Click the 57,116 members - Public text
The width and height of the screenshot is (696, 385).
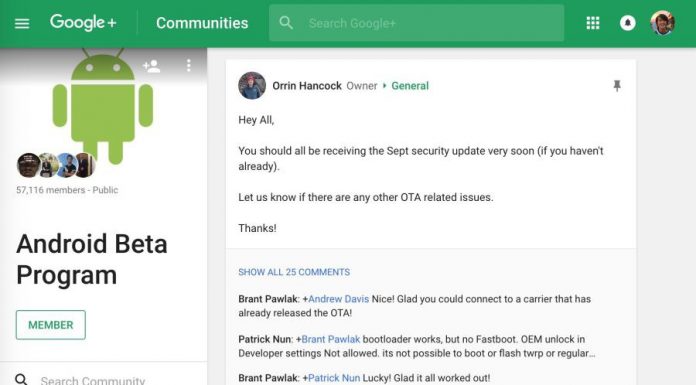click(x=67, y=190)
